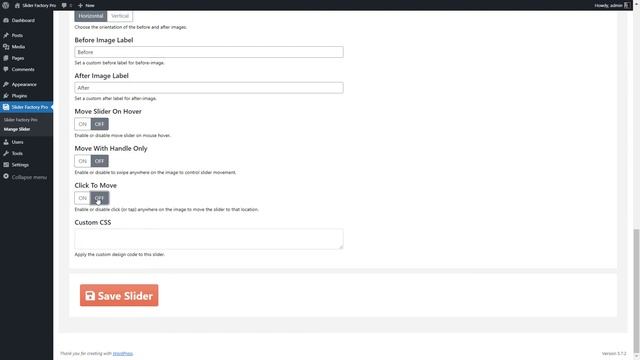Image resolution: width=640 pixels, height=360 pixels.
Task: Open the comments bubble icon in the admin bar
Action: (x=64, y=5)
